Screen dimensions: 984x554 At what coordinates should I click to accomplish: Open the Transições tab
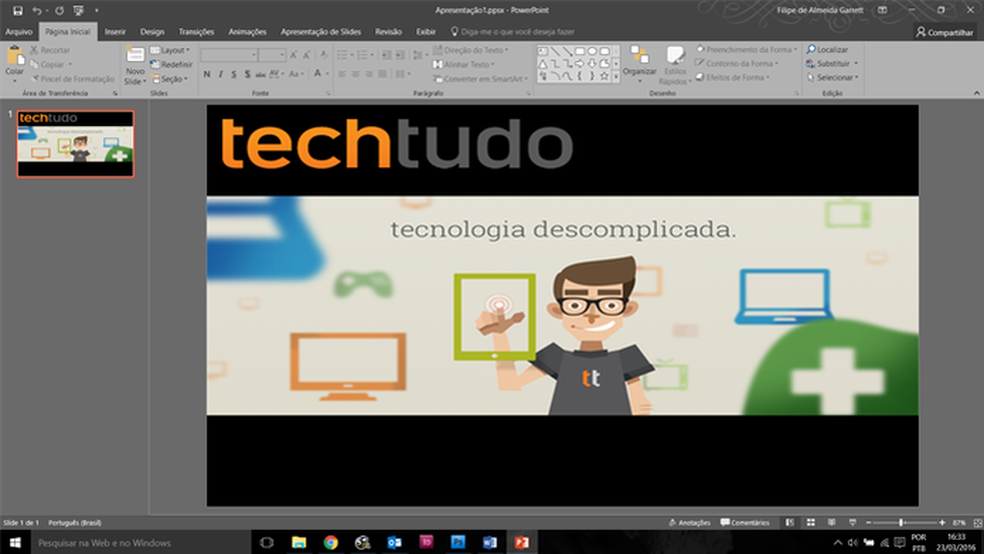click(x=196, y=31)
